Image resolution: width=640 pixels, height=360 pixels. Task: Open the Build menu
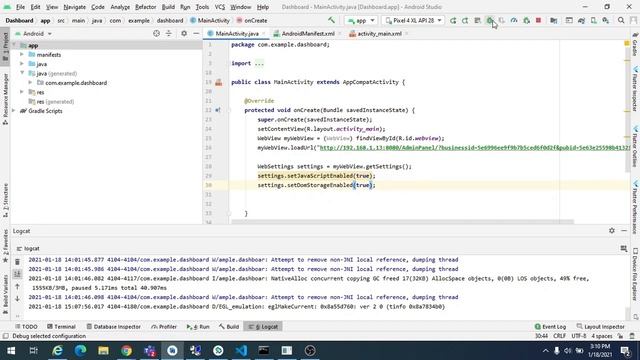click(x=168, y=7)
